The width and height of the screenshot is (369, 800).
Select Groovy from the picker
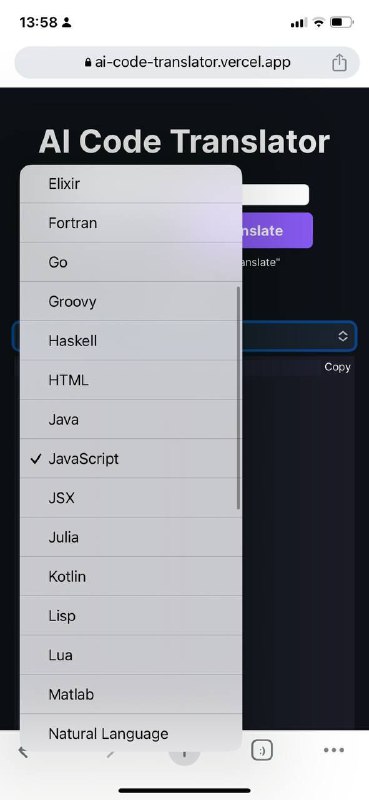(131, 302)
